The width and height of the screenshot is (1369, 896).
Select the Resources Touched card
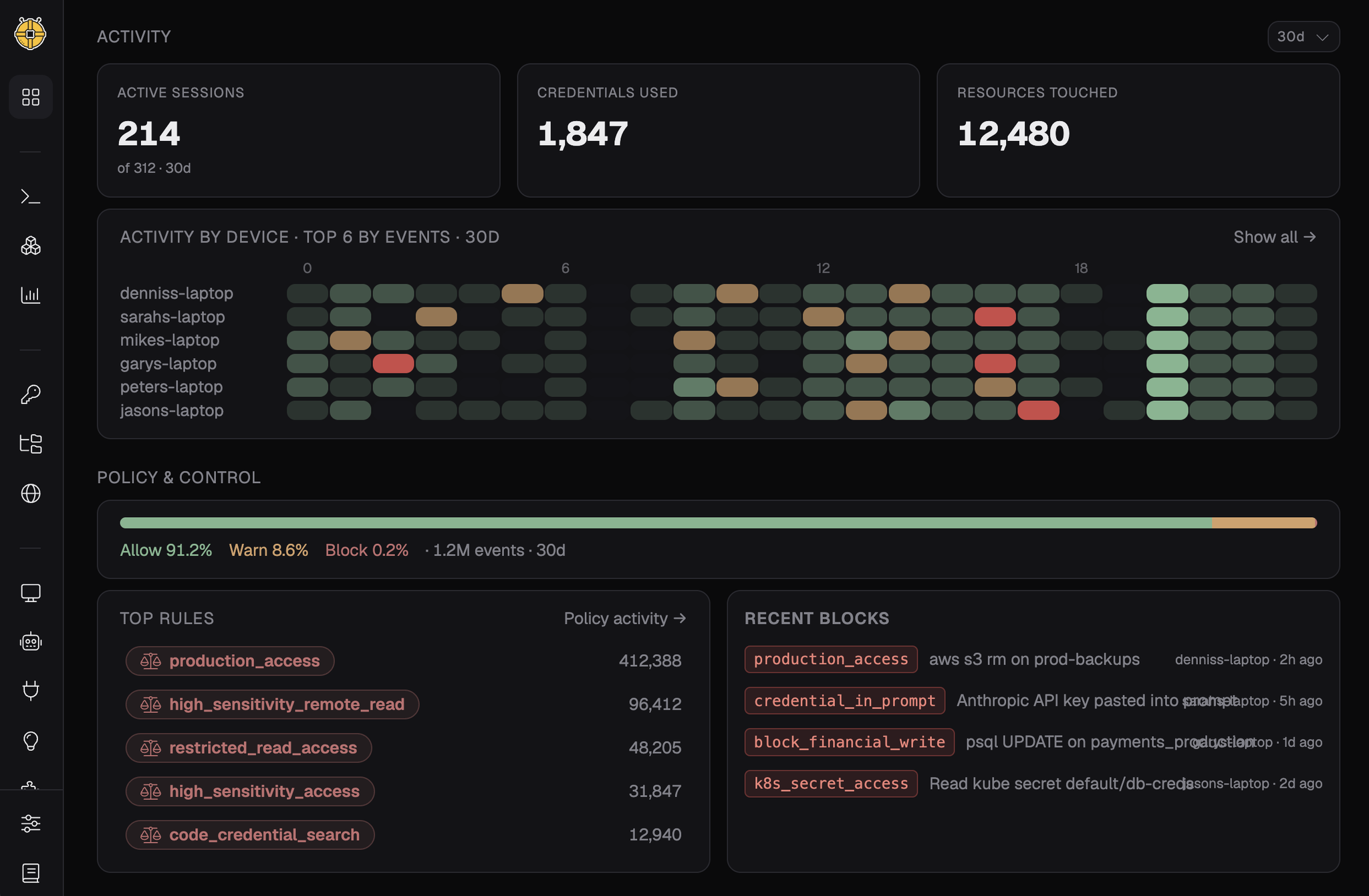tap(1138, 130)
